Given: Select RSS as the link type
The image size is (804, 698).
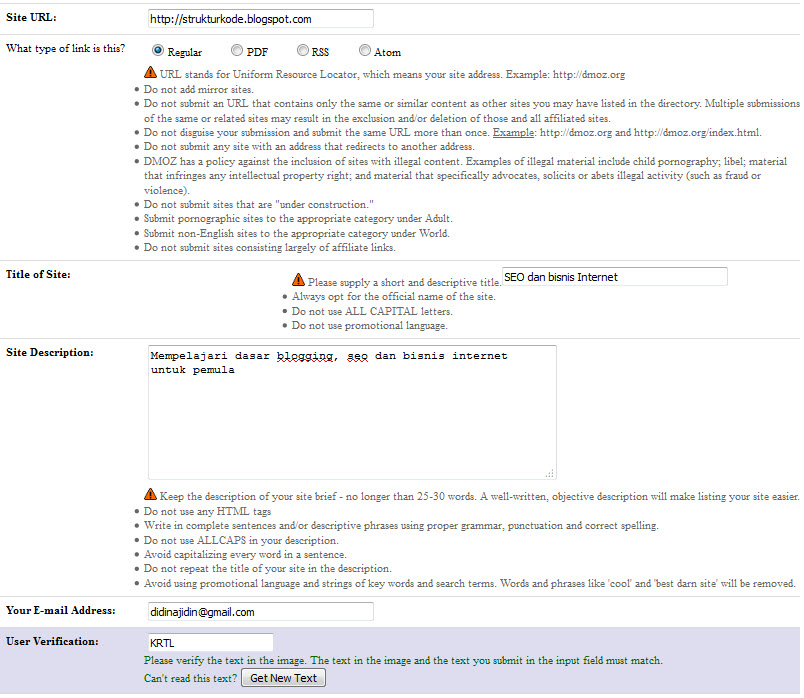Looking at the screenshot, I should pos(303,50).
